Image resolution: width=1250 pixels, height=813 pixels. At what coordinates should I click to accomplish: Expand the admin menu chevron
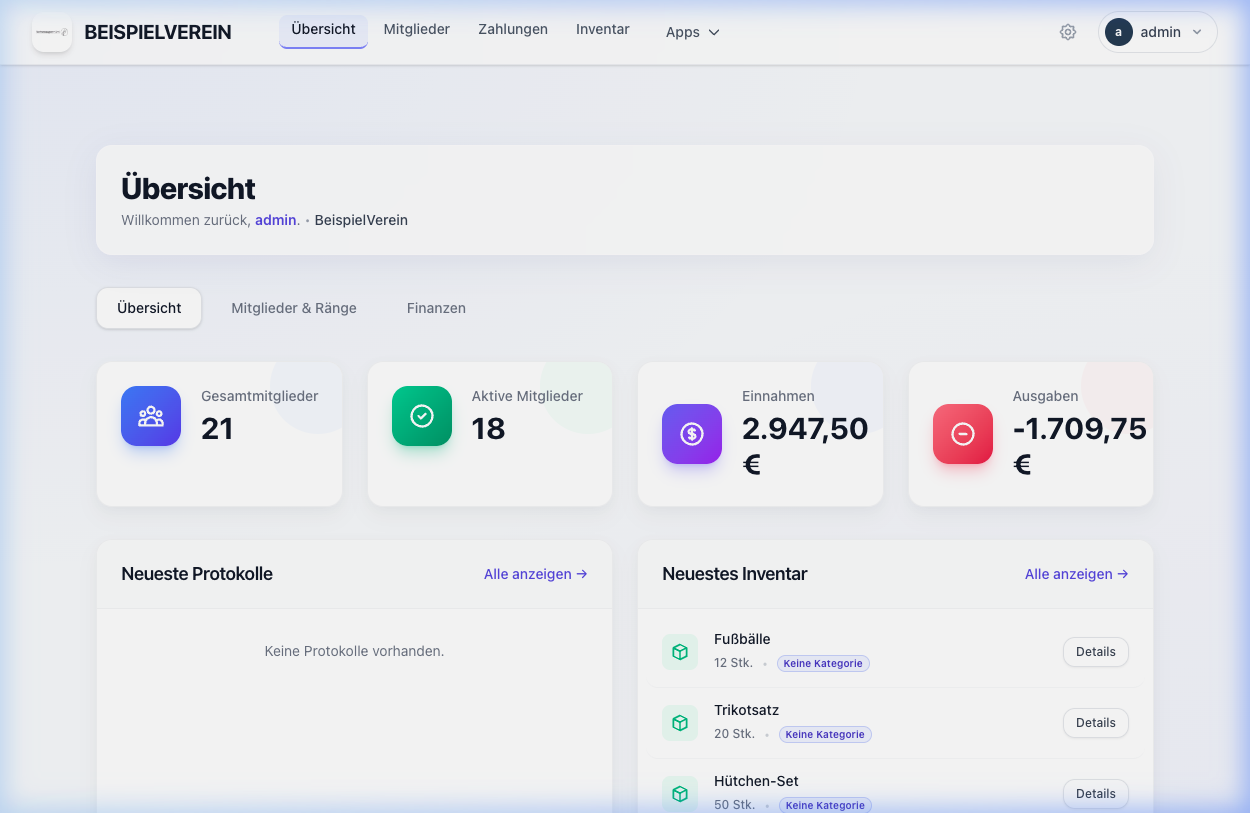coord(1196,31)
